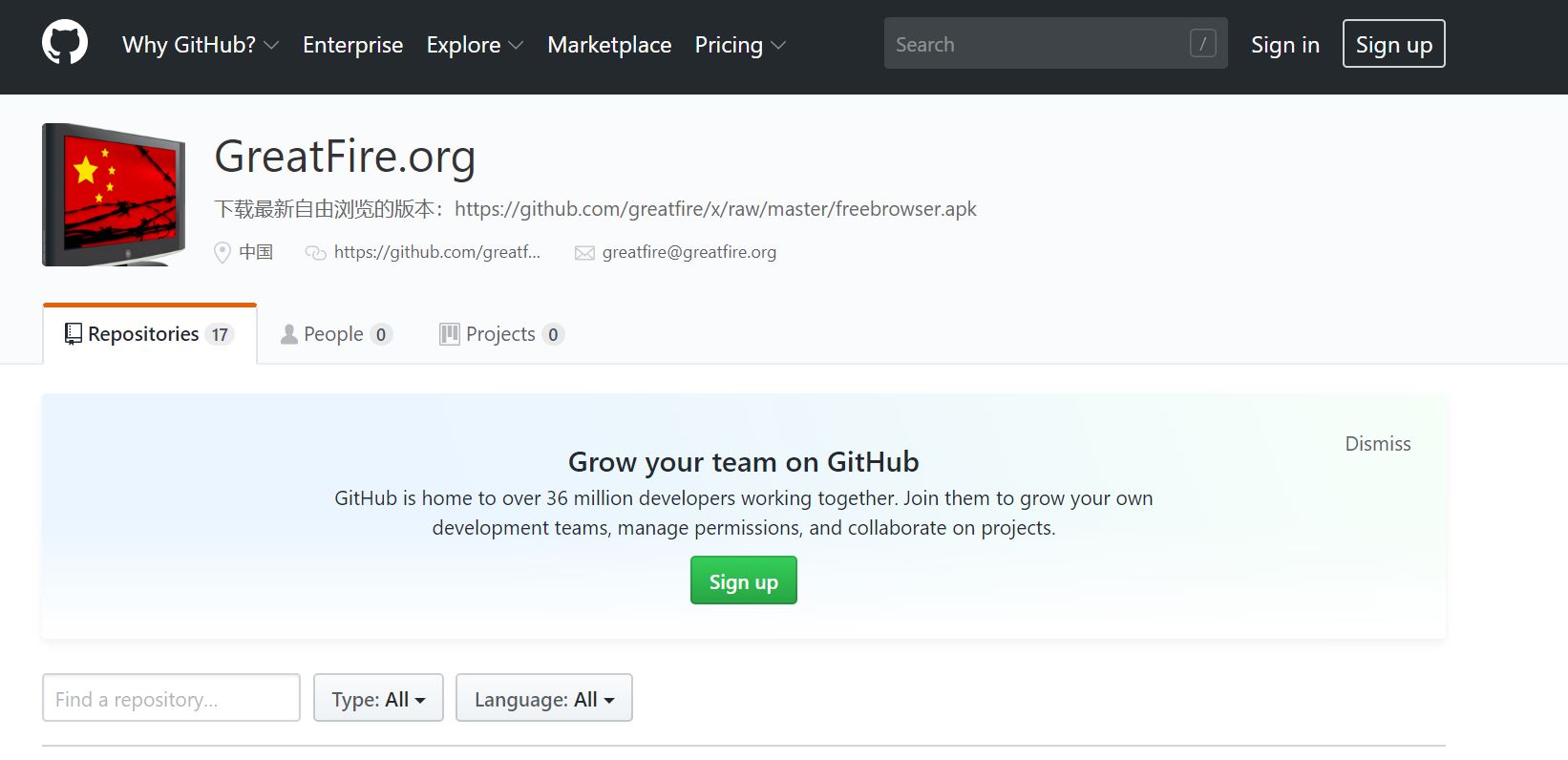Open the Enterprise page
1568x760 pixels.
tap(353, 45)
